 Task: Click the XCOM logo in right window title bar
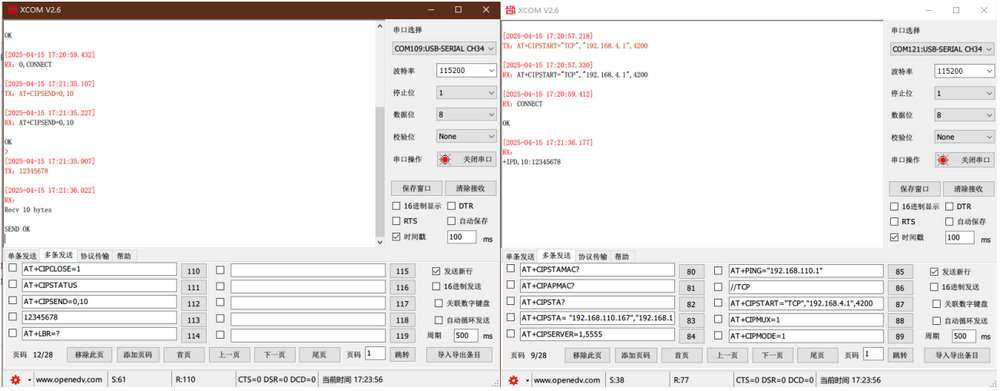click(x=510, y=10)
